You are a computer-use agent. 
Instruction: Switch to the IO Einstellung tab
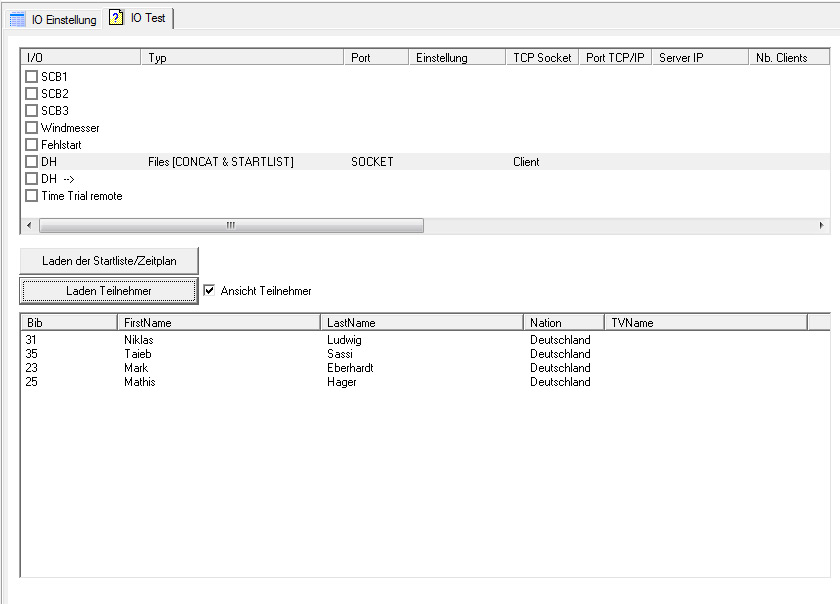point(54,20)
